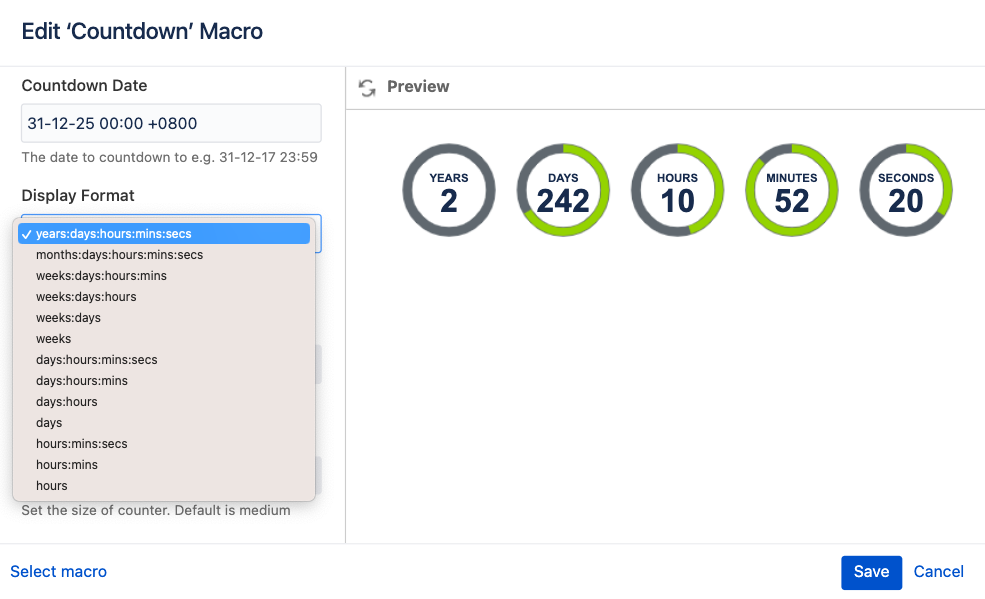Choose the days-only option

[x=49, y=423]
